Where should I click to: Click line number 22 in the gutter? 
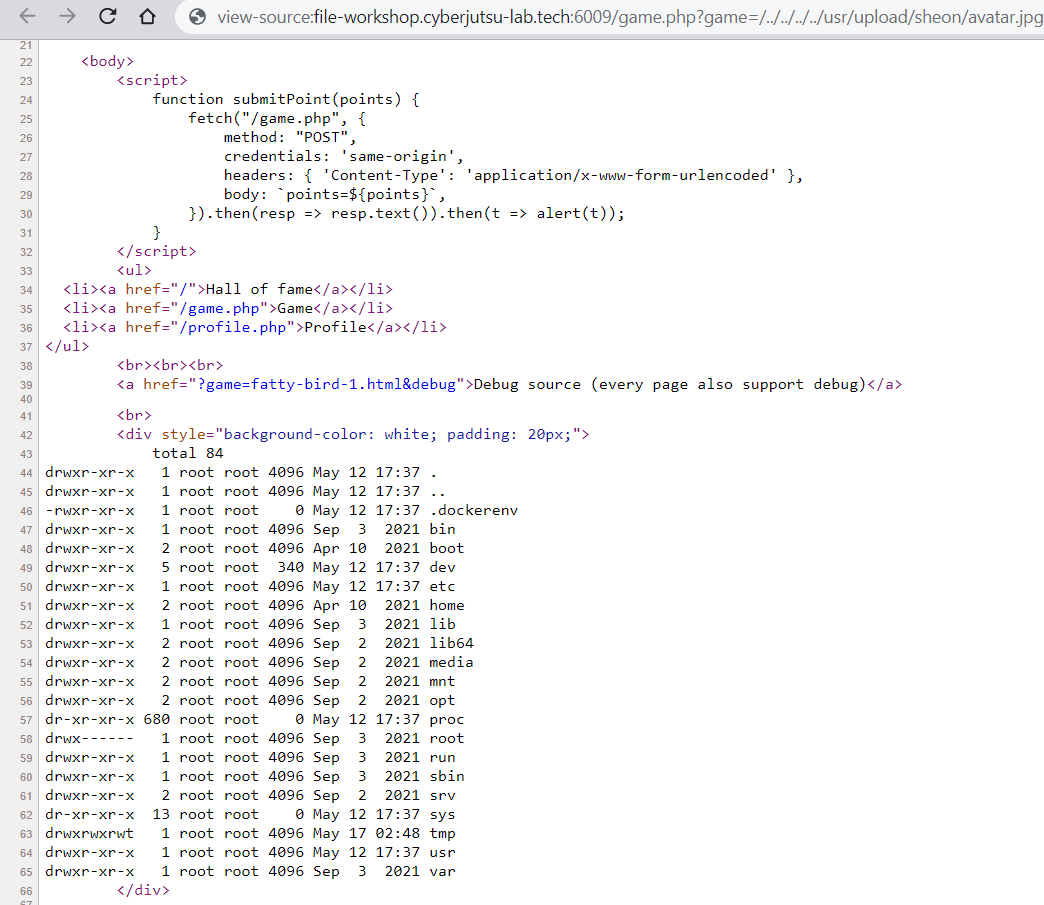click(26, 62)
